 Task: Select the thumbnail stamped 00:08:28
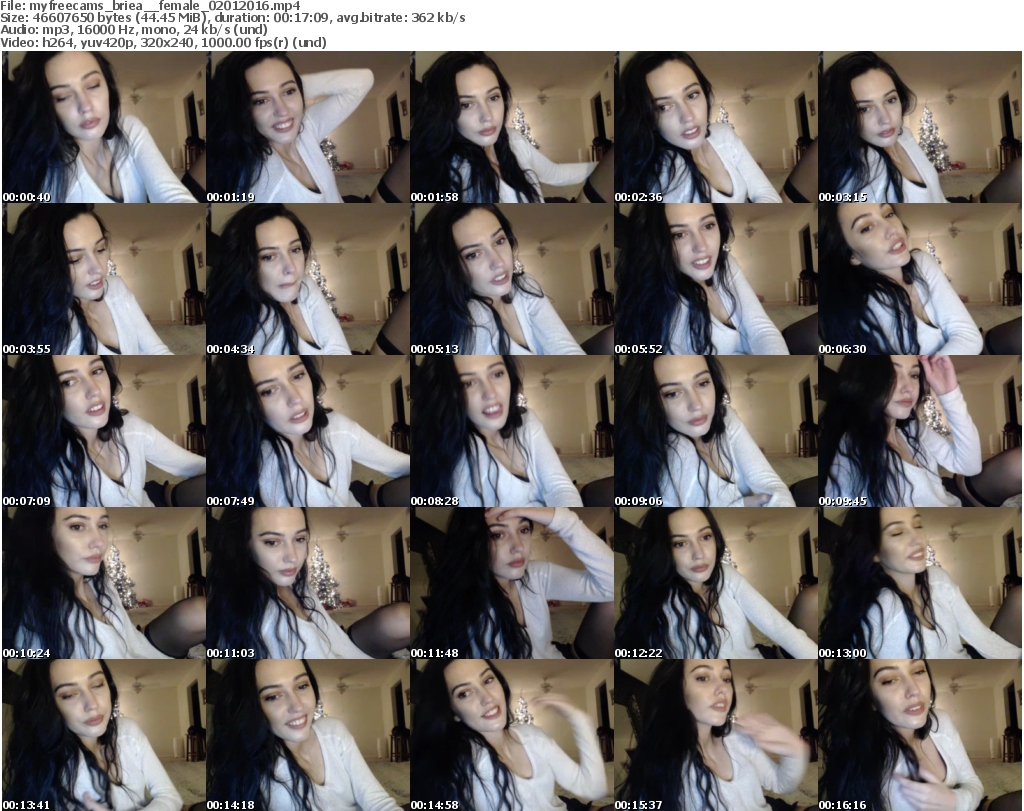pyautogui.click(x=512, y=431)
